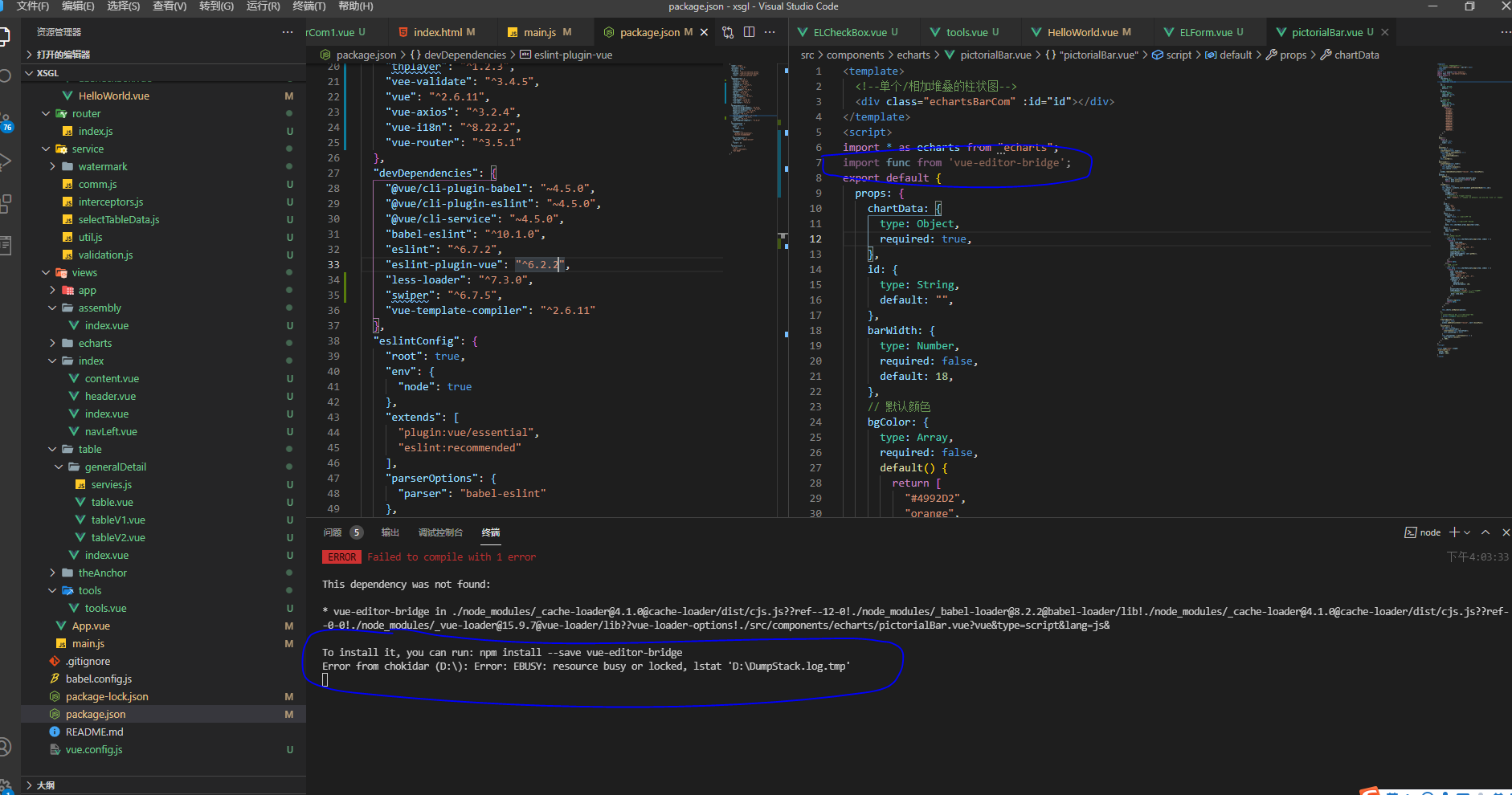Open the 运行(R) menu
Image resolution: width=1512 pixels, height=795 pixels.
pyautogui.click(x=264, y=6)
